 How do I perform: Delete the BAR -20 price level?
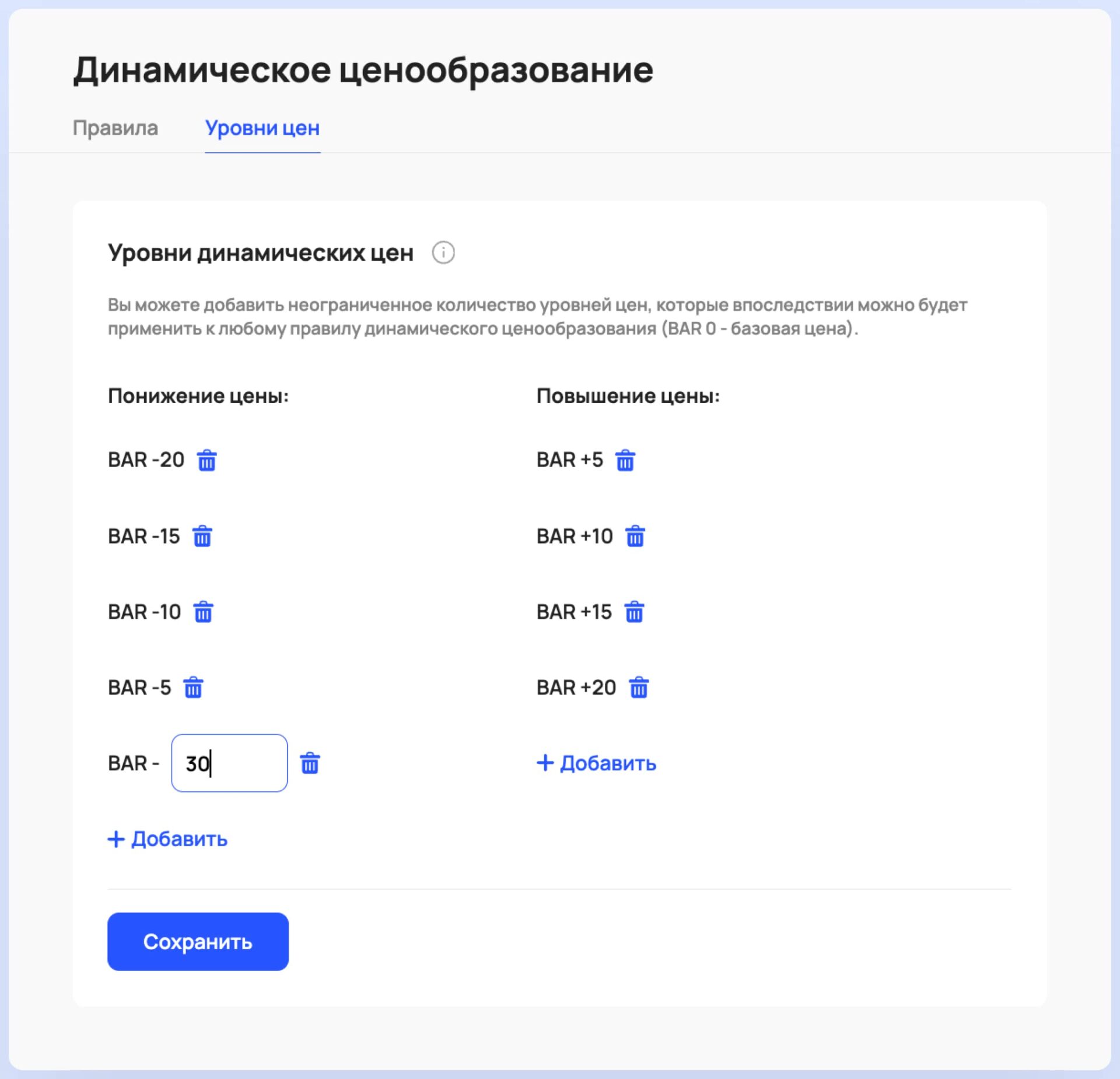coord(206,460)
